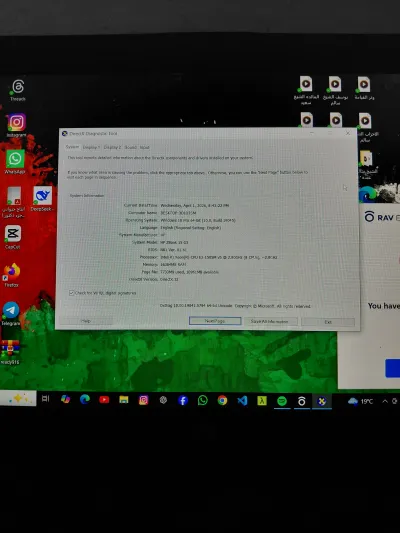This screenshot has height=533, width=400.
Task: Click the Help button in DxDiag
Action: (x=86, y=321)
